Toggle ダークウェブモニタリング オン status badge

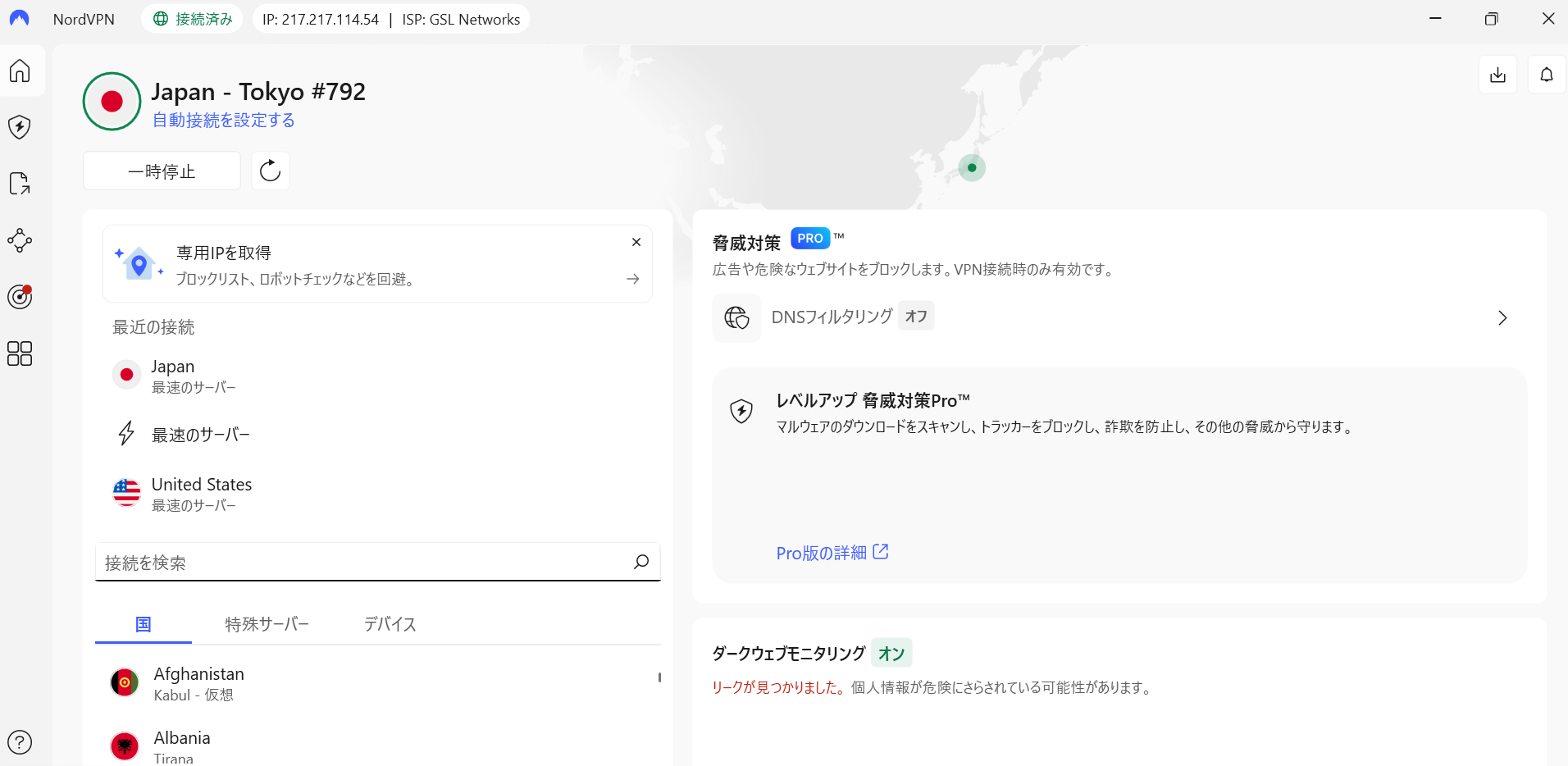pyautogui.click(x=891, y=654)
